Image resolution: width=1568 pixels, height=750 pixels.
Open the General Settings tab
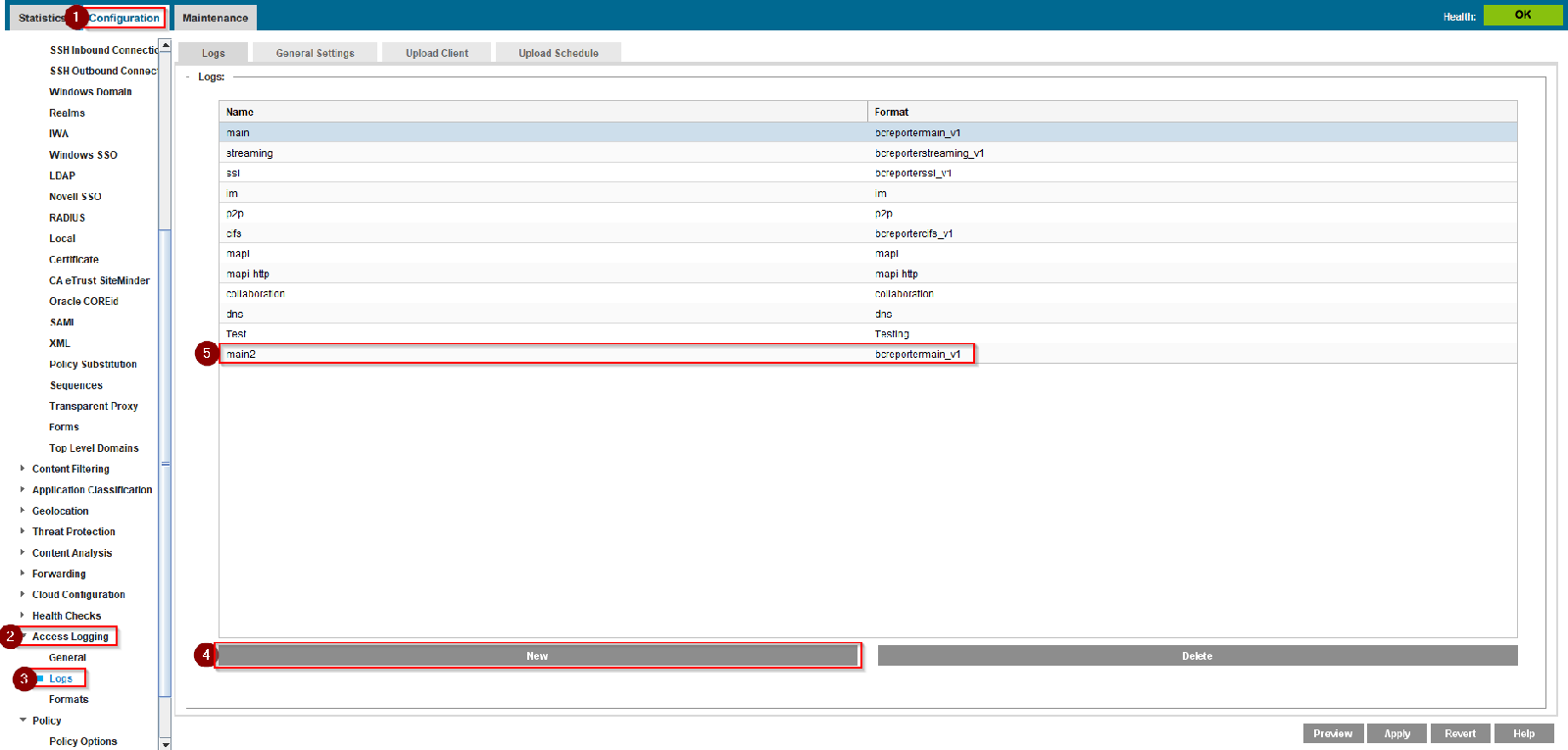(315, 53)
